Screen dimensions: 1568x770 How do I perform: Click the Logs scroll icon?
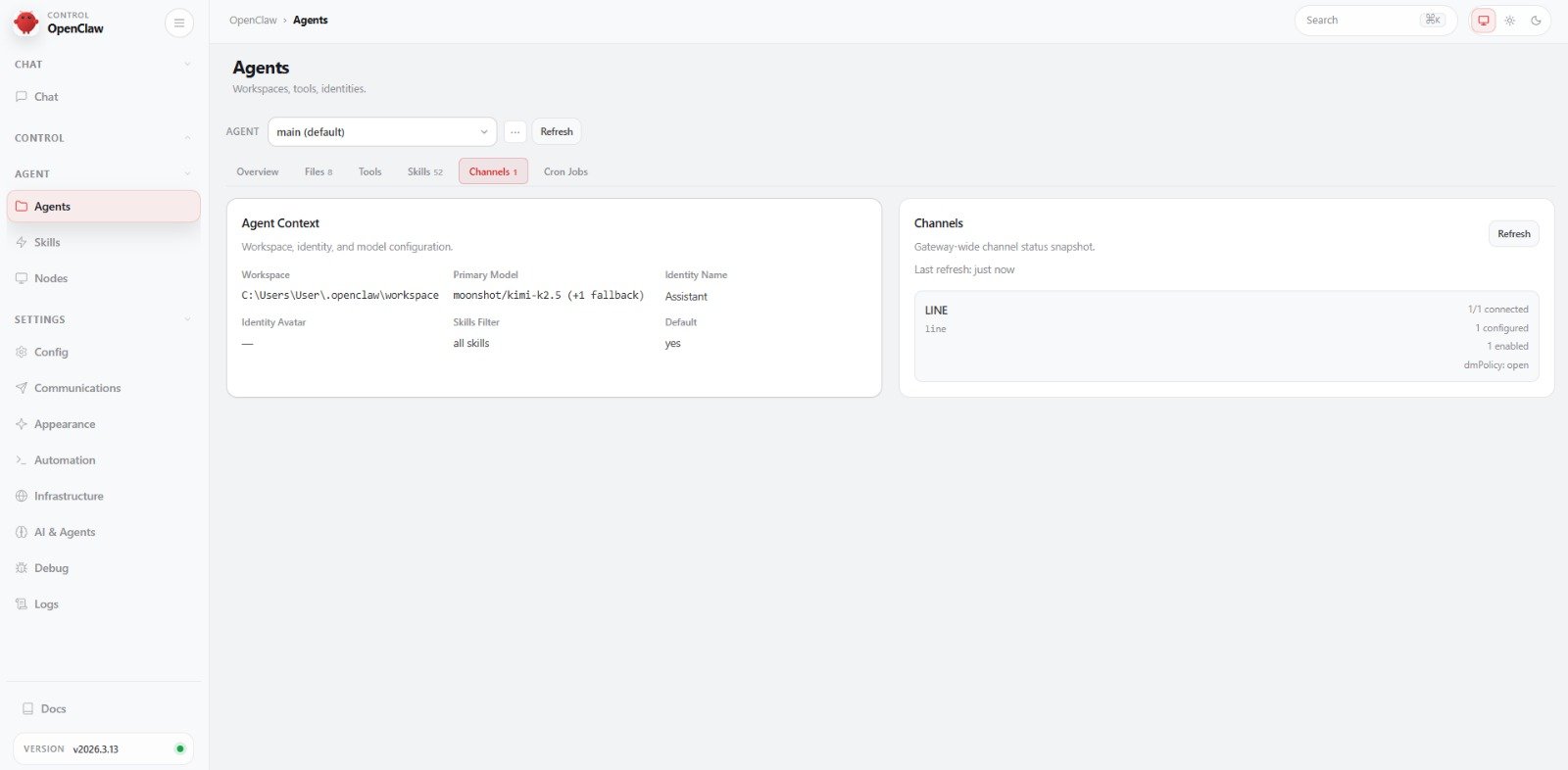pyautogui.click(x=22, y=604)
